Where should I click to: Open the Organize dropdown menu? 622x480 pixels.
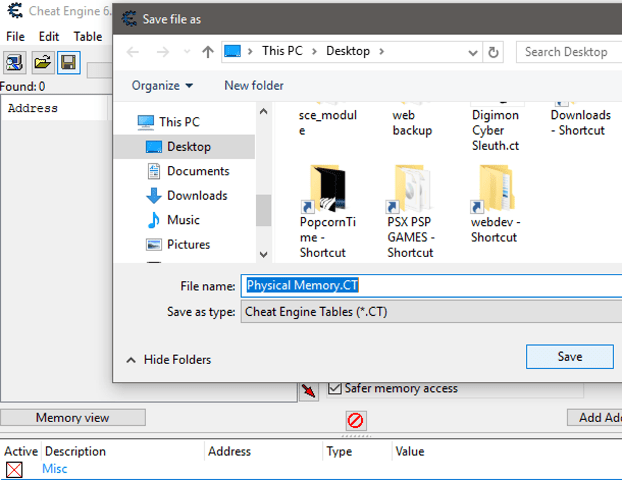(x=162, y=86)
